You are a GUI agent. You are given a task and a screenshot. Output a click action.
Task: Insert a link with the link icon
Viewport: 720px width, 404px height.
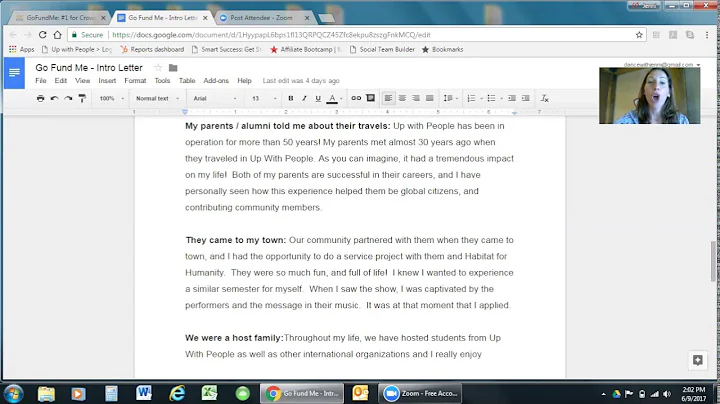(356, 98)
